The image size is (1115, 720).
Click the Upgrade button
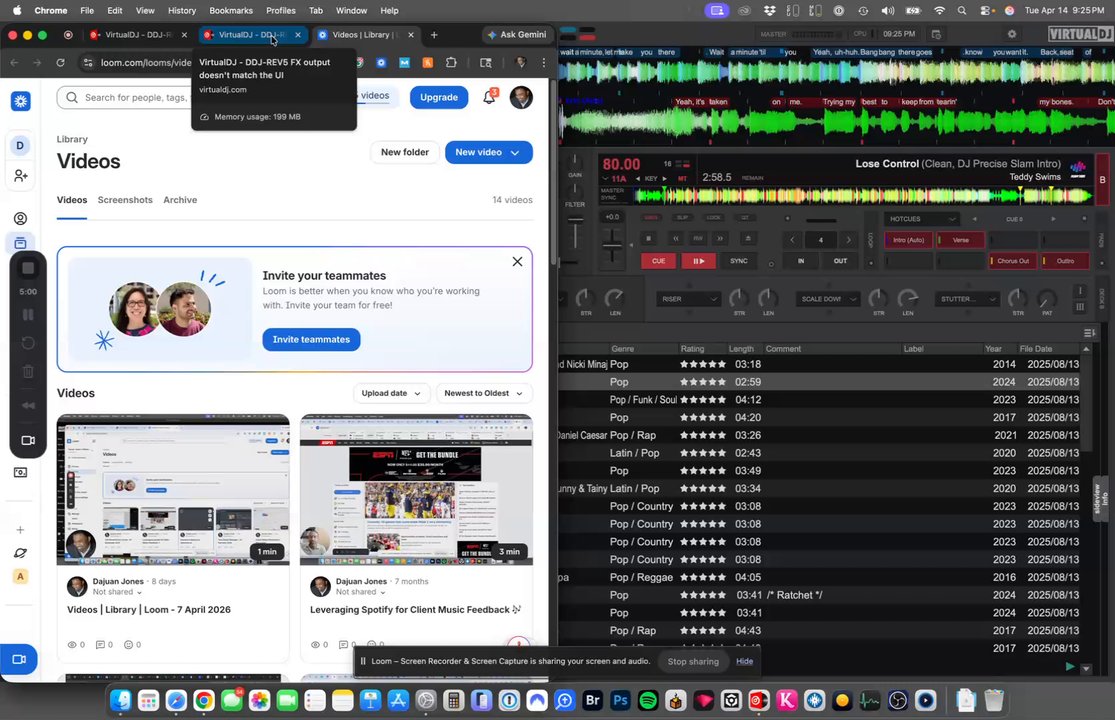pos(439,97)
